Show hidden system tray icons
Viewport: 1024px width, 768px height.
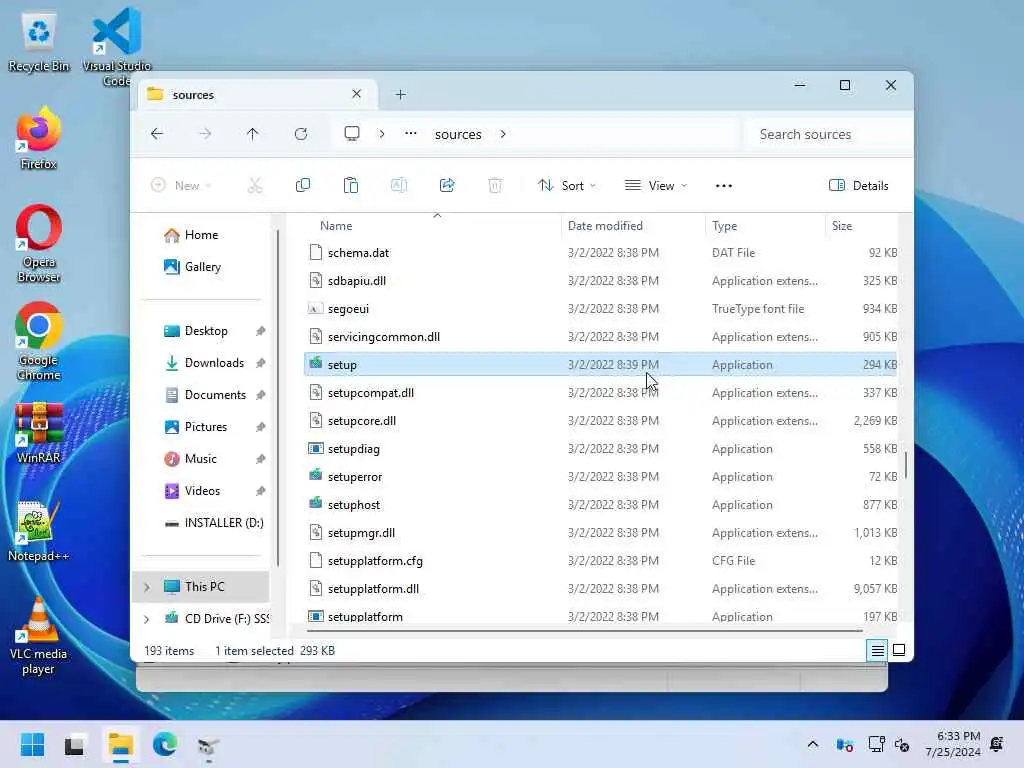(813, 744)
